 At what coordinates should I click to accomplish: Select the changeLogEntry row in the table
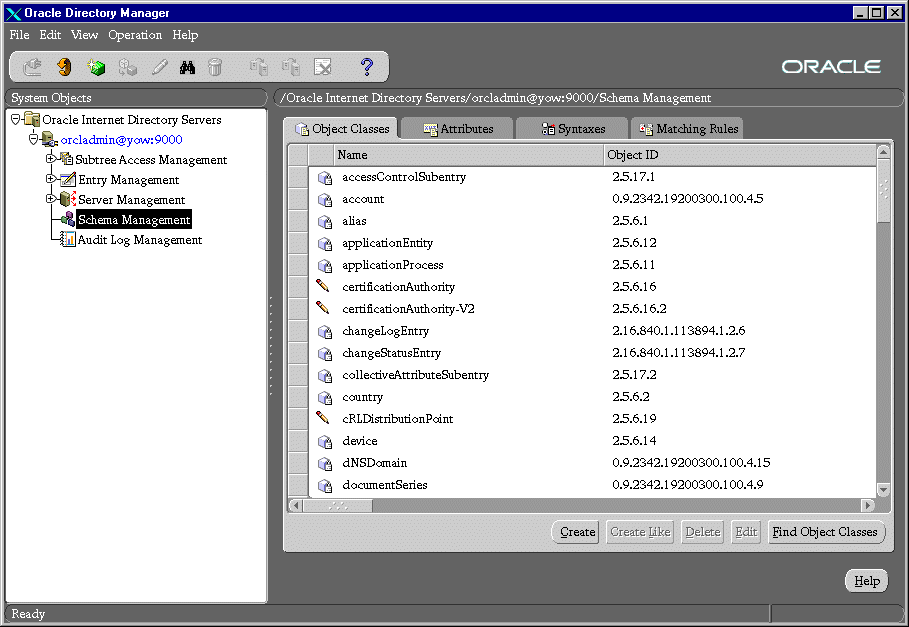point(385,331)
